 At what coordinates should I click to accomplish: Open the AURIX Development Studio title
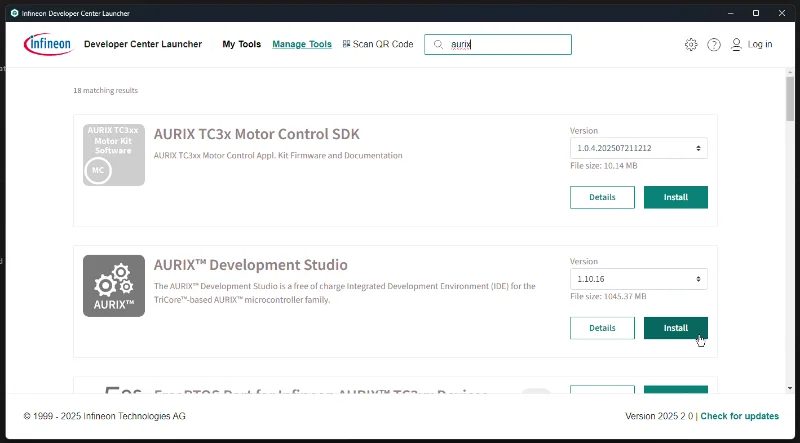coord(250,265)
